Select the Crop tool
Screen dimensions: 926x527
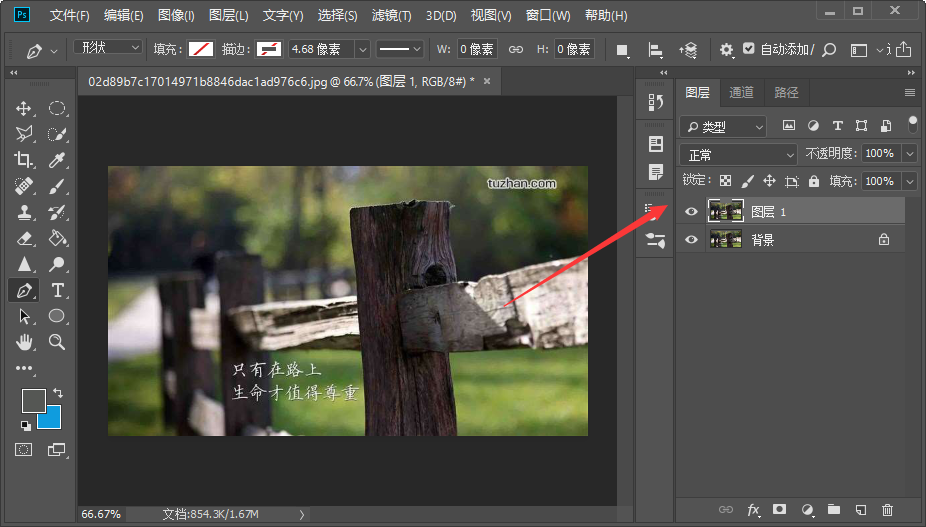[24, 160]
